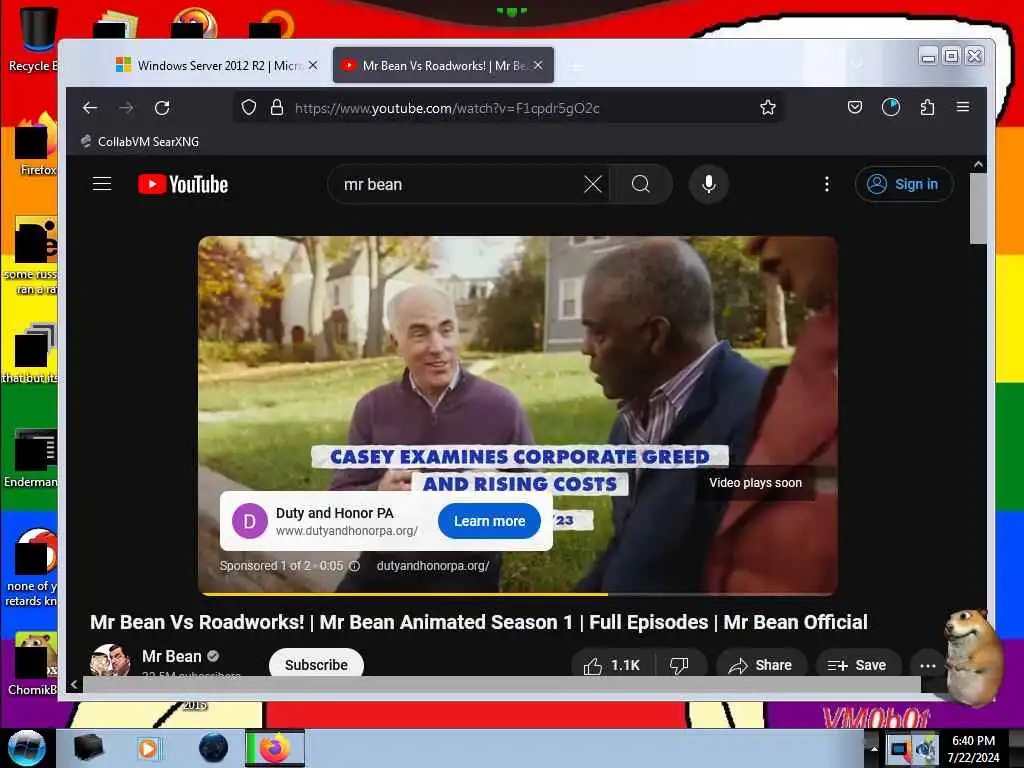The image size is (1024, 768).
Task: Click the vertical page scrollbar thumb
Action: point(978,209)
